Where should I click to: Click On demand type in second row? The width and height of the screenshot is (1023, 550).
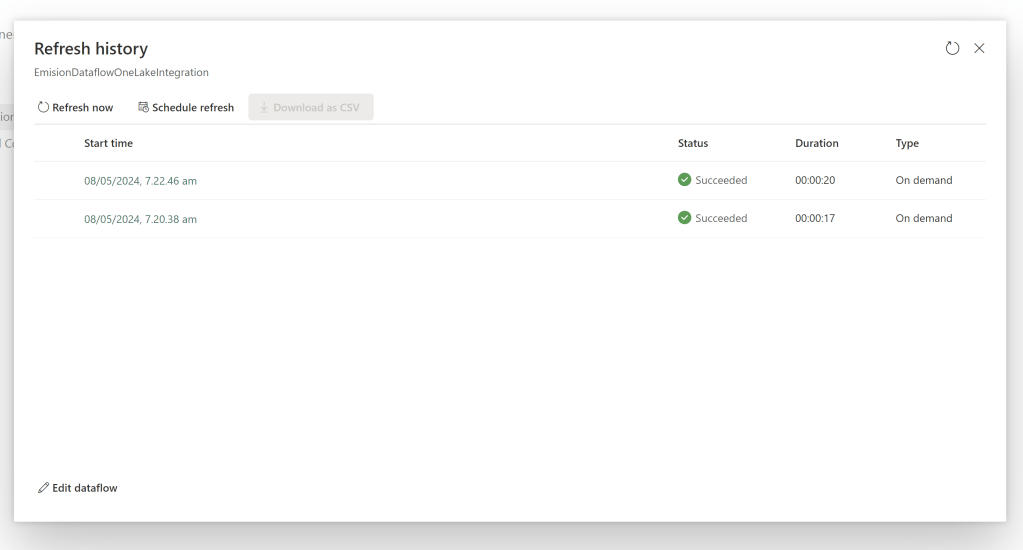923,219
